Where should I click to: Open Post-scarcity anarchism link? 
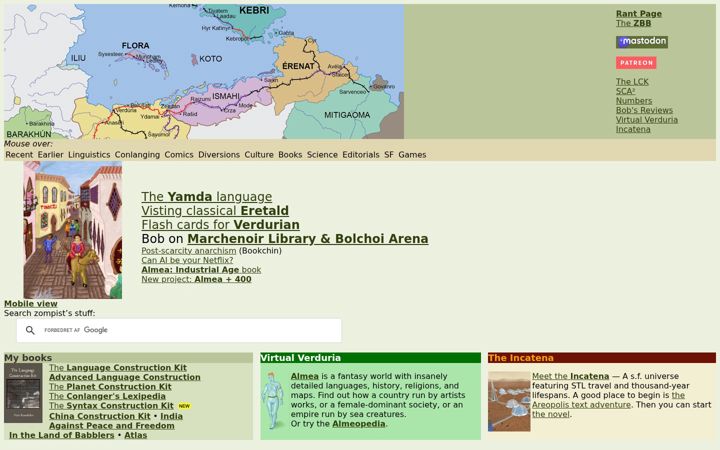pyautogui.click(x=189, y=251)
